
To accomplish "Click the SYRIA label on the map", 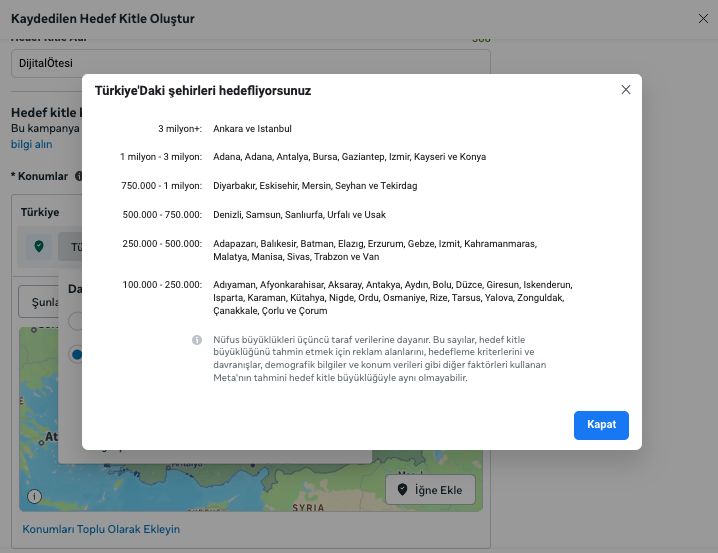I will pyautogui.click(x=307, y=507).
